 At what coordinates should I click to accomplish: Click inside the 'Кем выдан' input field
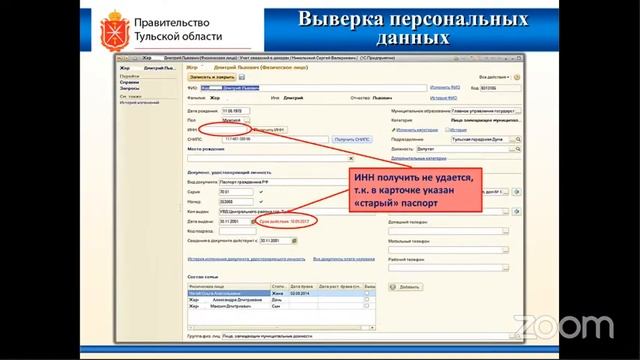tap(284, 211)
